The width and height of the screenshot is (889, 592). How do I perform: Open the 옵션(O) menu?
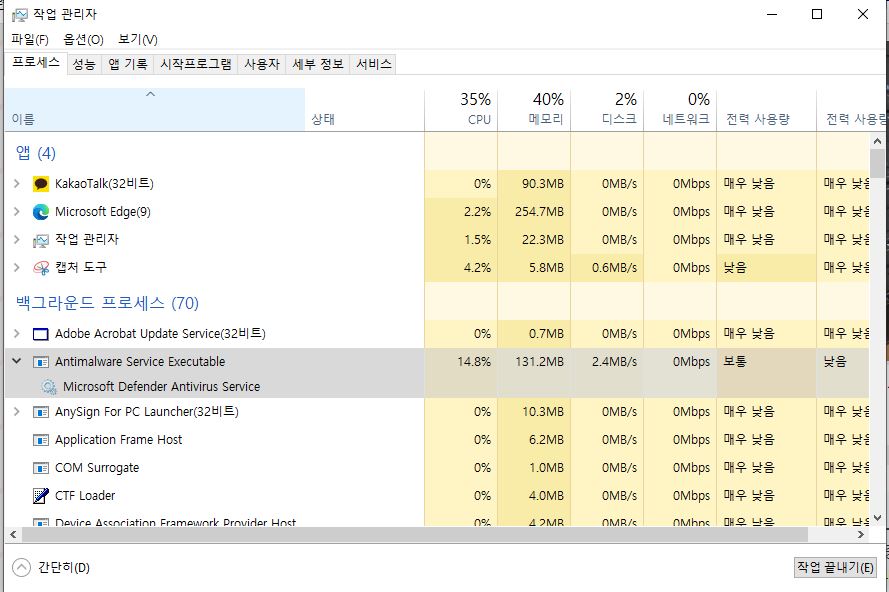(83, 39)
